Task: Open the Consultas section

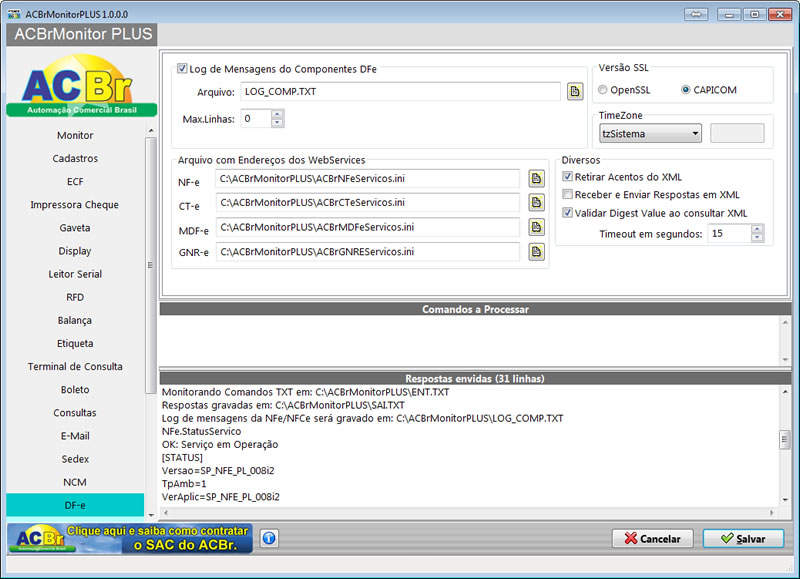Action: [x=75, y=413]
